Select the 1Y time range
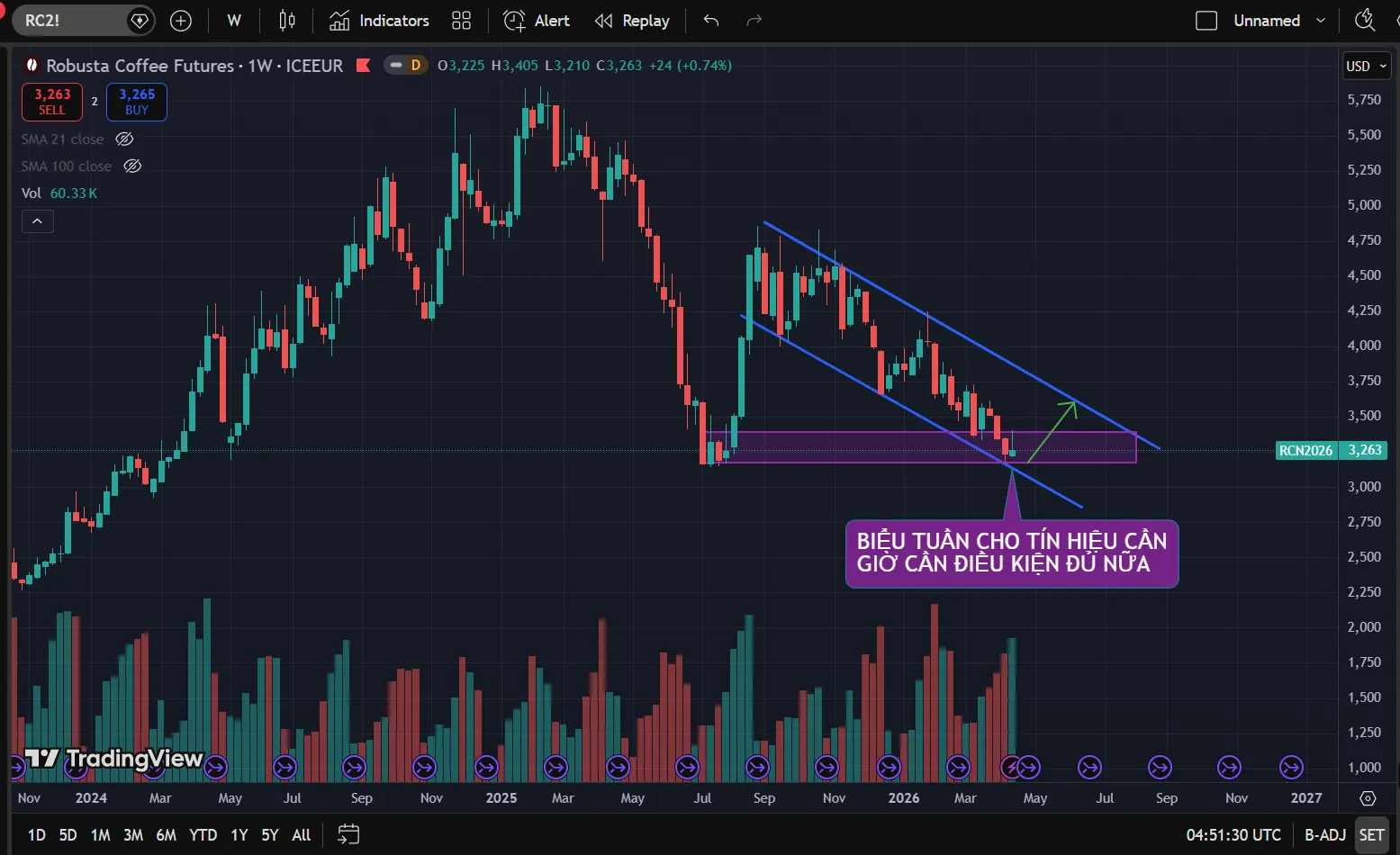1400x855 pixels. pos(239,835)
